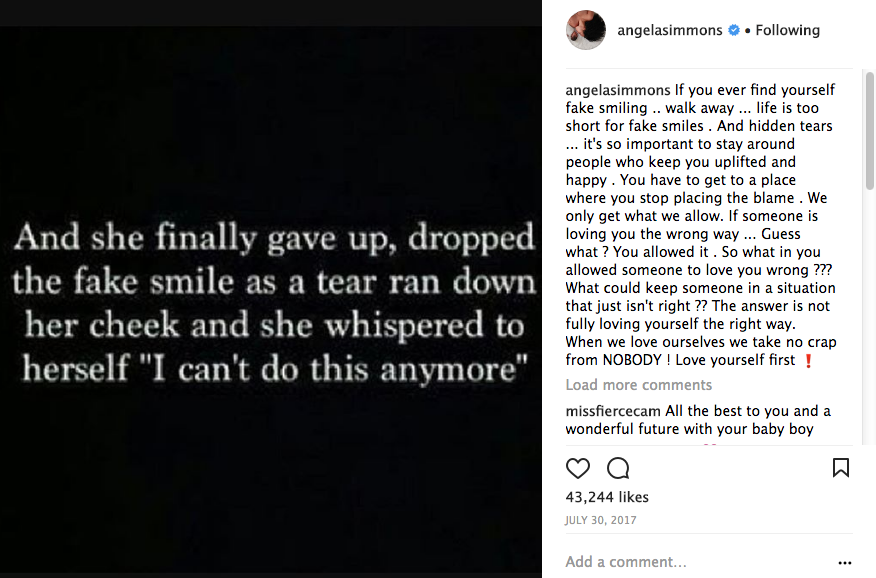Focus the Add a comment field
This screenshot has width=876, height=578.
(690, 562)
